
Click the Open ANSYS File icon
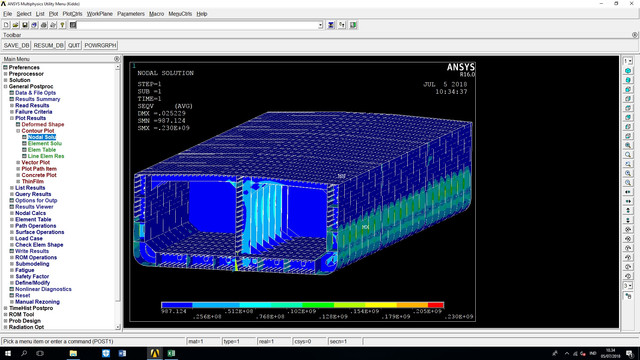16,25
